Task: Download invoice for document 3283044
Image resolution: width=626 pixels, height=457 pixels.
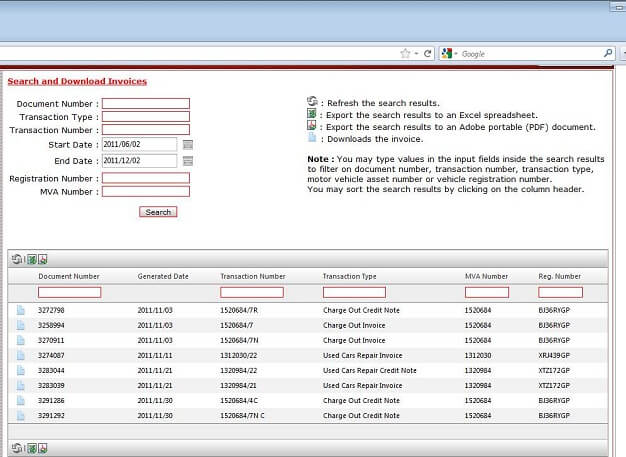Action: (x=21, y=370)
